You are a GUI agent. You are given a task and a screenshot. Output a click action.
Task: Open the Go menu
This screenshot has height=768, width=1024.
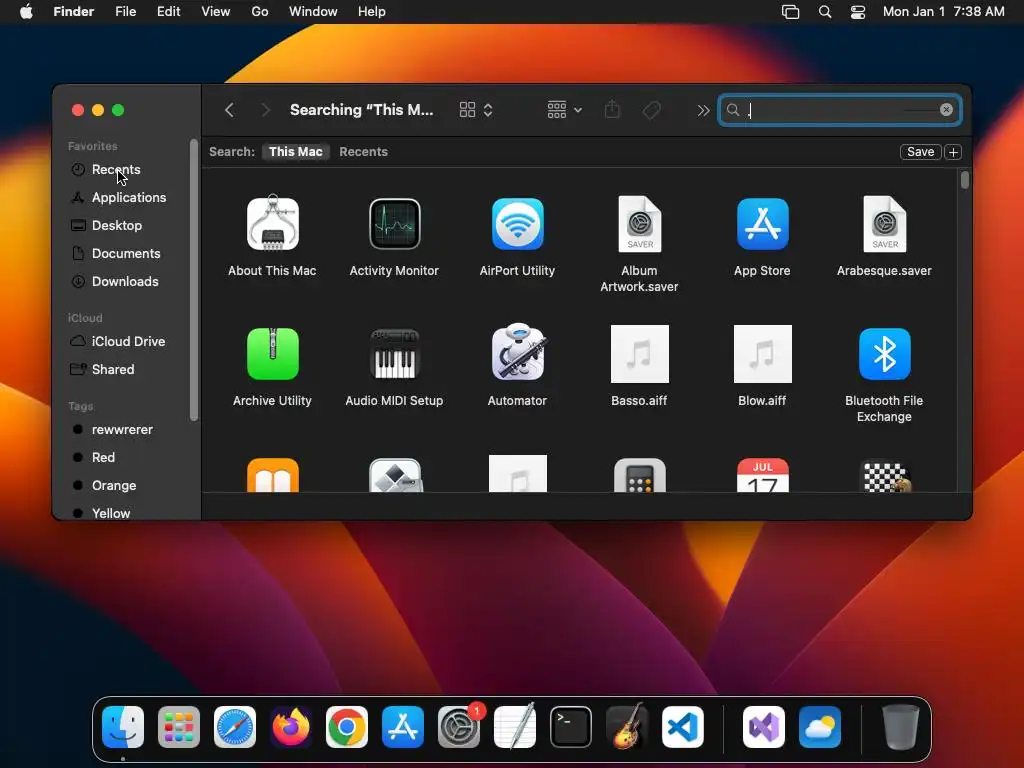coord(260,12)
